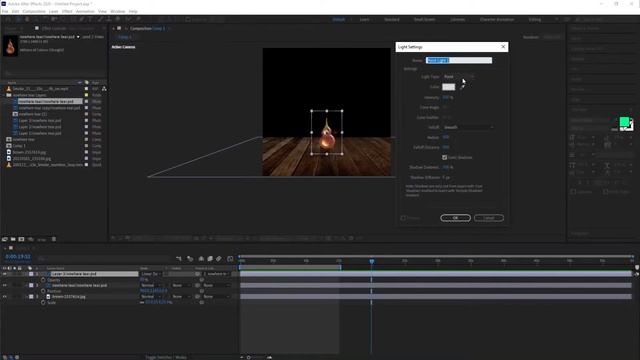Open layer 3 Normal blending mode dropdown
The width and height of the screenshot is (640, 360).
click(x=151, y=296)
